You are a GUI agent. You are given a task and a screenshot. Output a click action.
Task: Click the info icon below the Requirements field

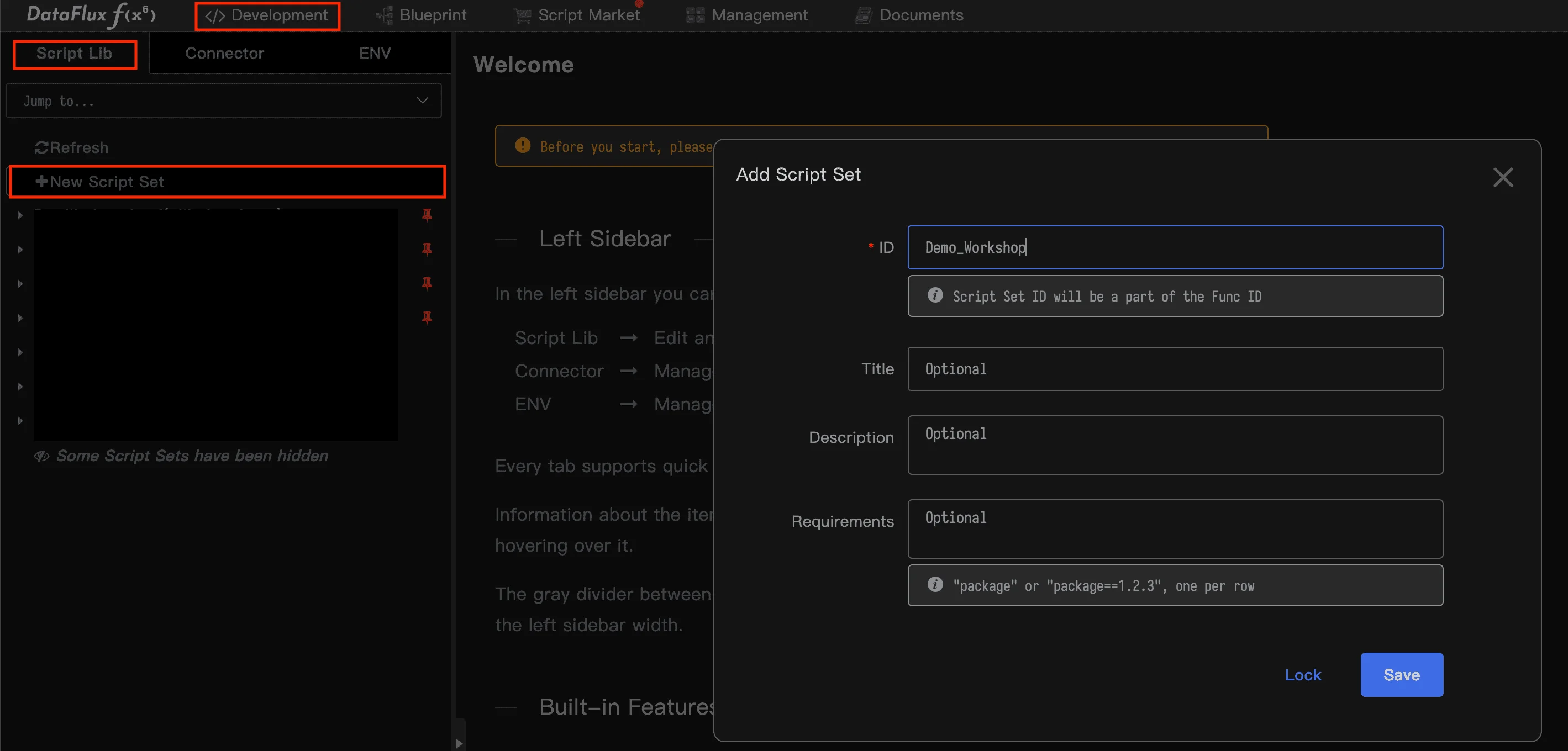(x=935, y=585)
